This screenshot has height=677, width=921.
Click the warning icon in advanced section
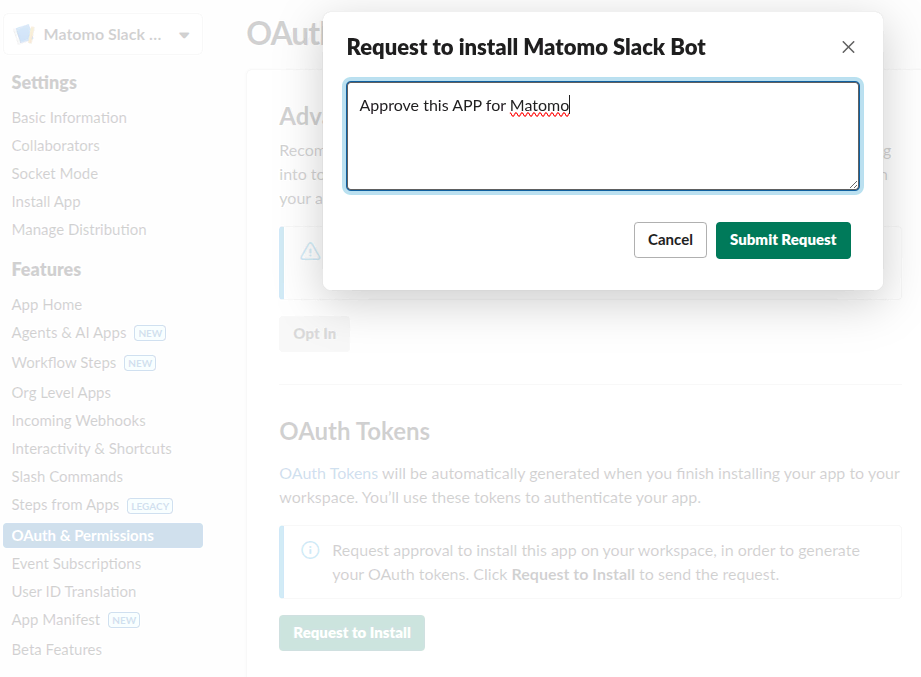310,251
